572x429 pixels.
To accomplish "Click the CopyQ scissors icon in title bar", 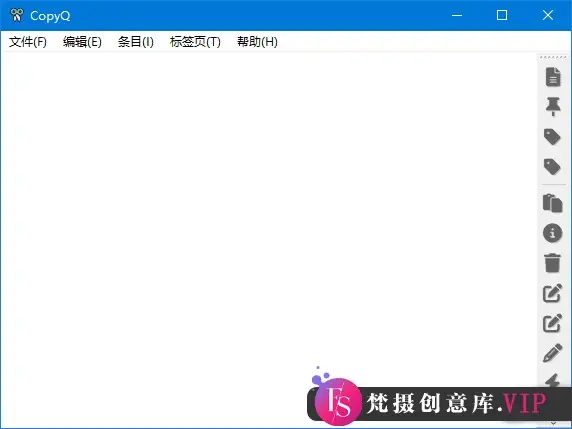I will pyautogui.click(x=17, y=15).
